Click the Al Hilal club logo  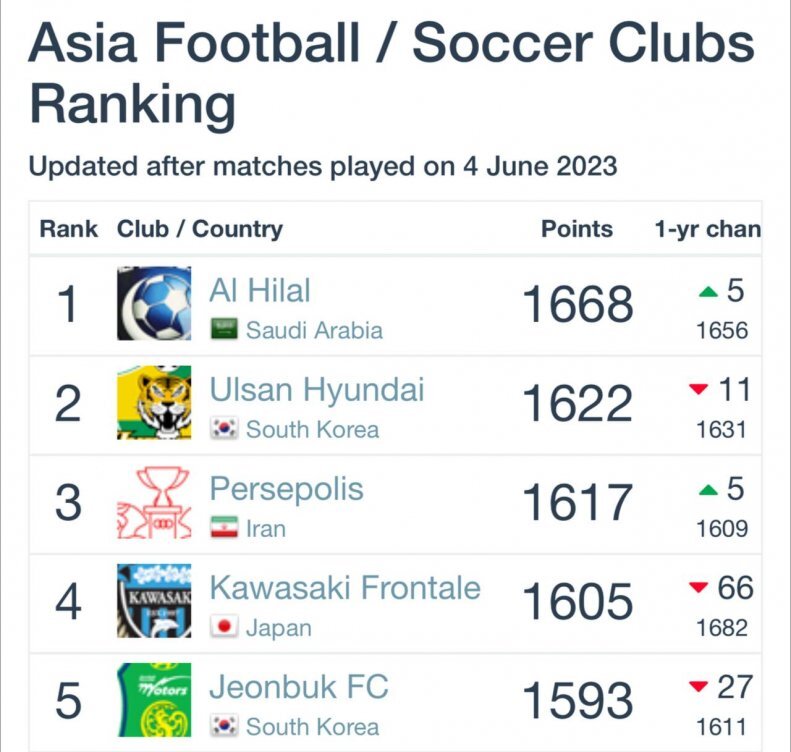pos(154,304)
